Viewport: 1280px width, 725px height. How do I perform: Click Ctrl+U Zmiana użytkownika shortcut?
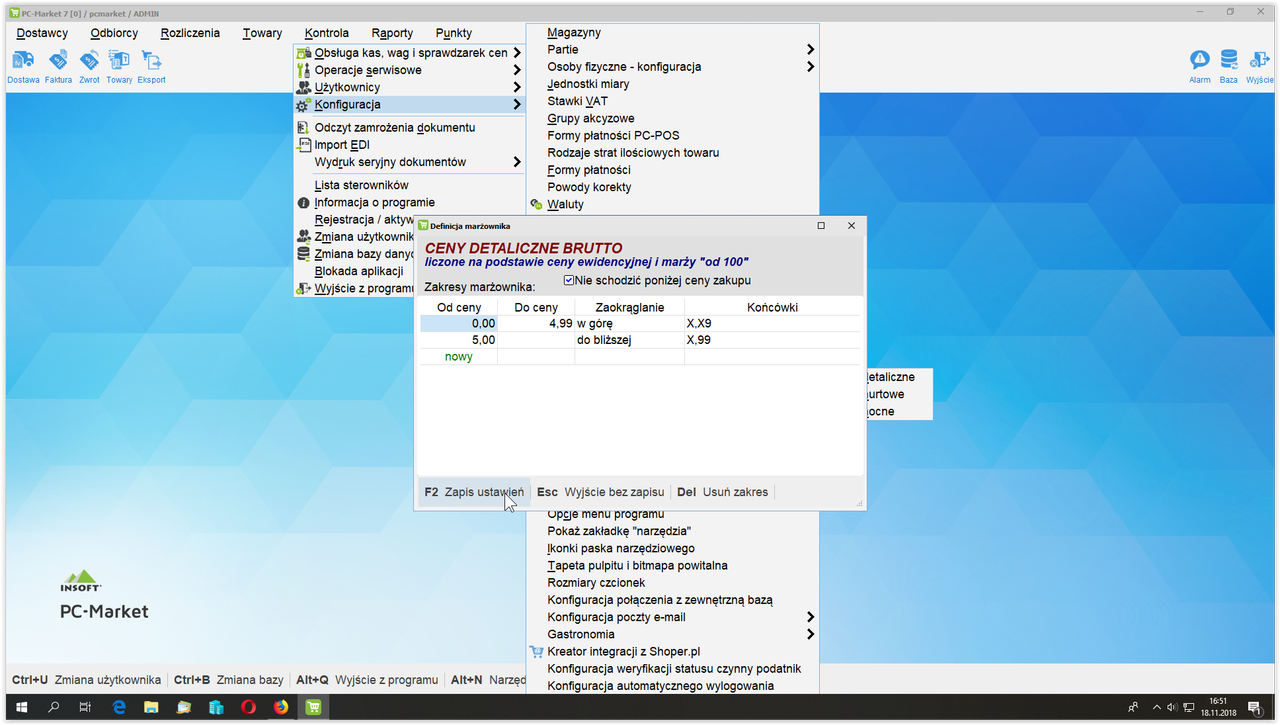click(x=86, y=680)
